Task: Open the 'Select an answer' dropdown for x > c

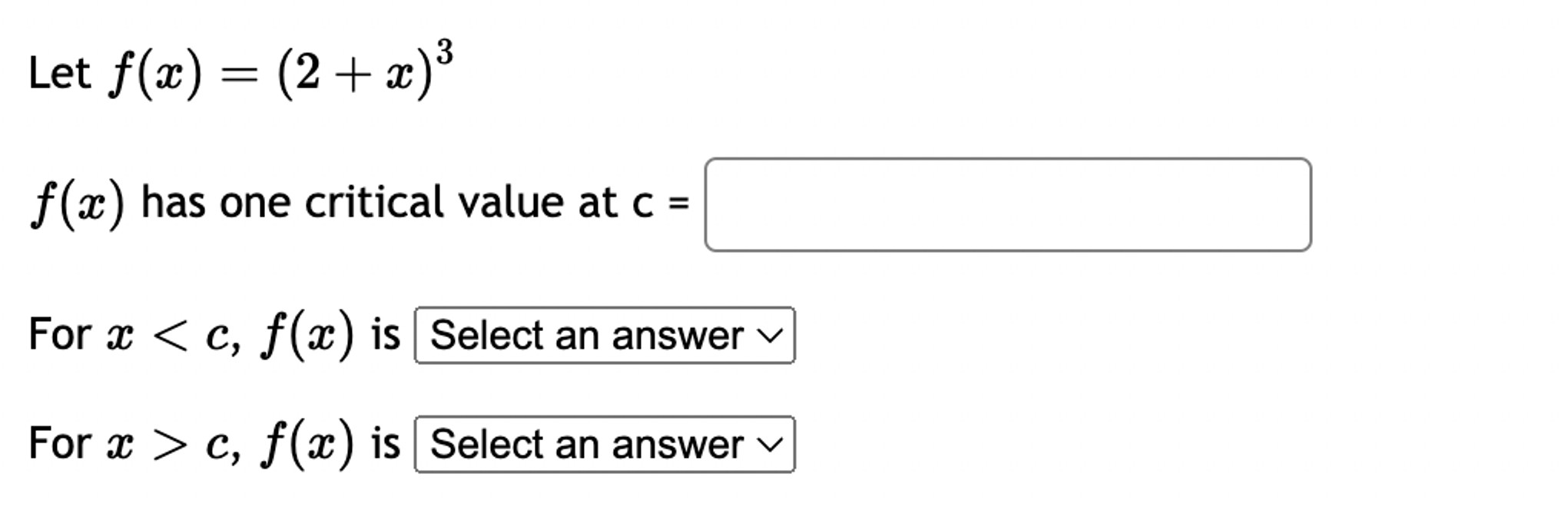Action: (x=603, y=443)
